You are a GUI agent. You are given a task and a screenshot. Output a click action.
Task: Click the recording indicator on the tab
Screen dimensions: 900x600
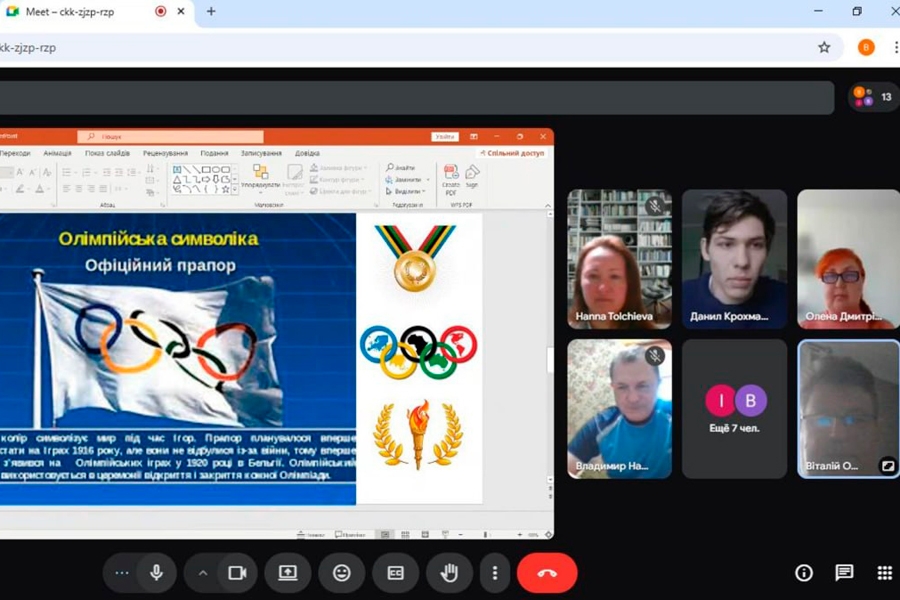[161, 11]
